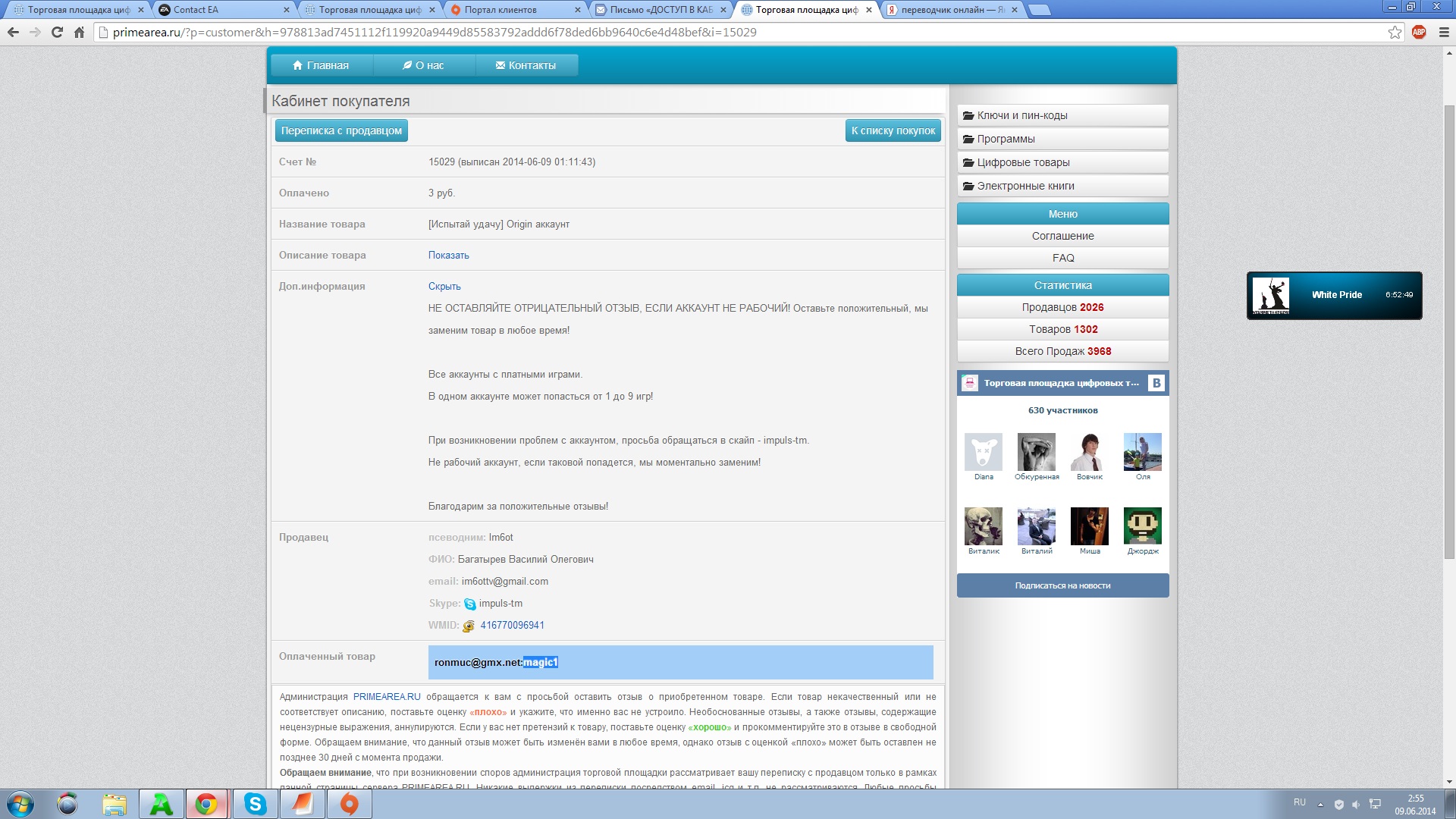The height and width of the screenshot is (819, 1456).
Task: Open the Цифровые товары category
Action: [x=1062, y=162]
